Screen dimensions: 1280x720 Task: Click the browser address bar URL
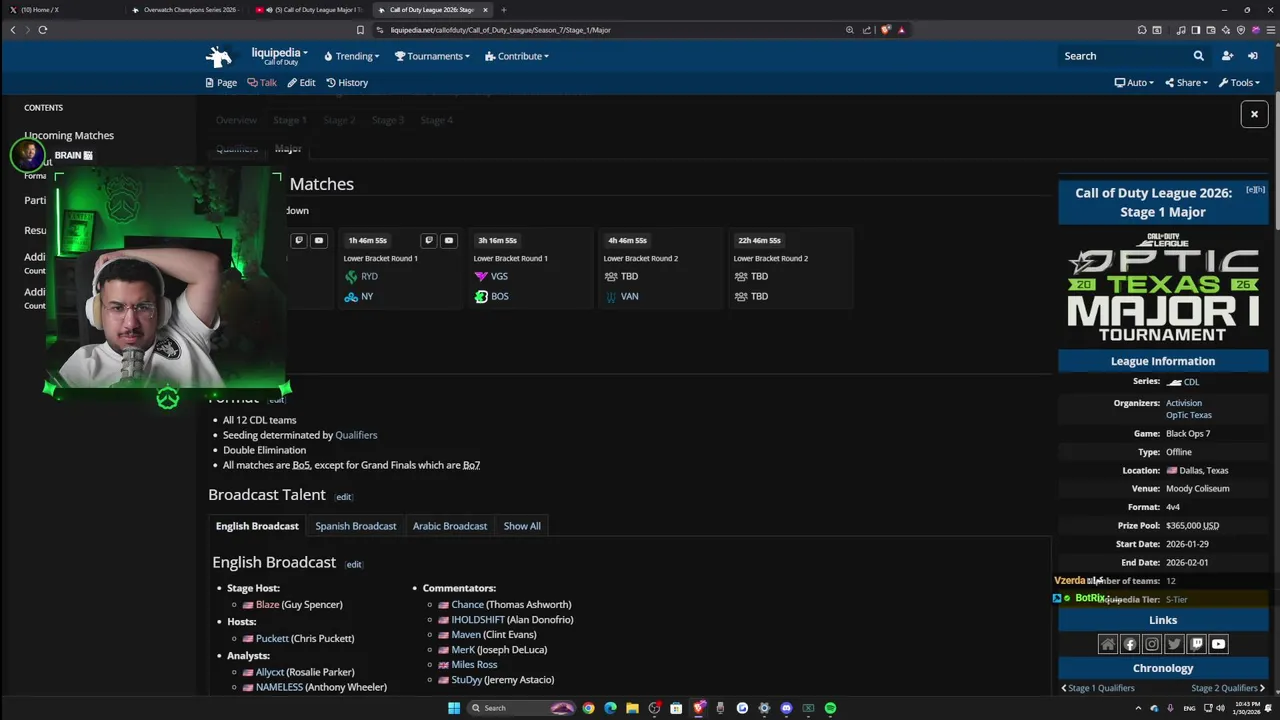(500, 30)
